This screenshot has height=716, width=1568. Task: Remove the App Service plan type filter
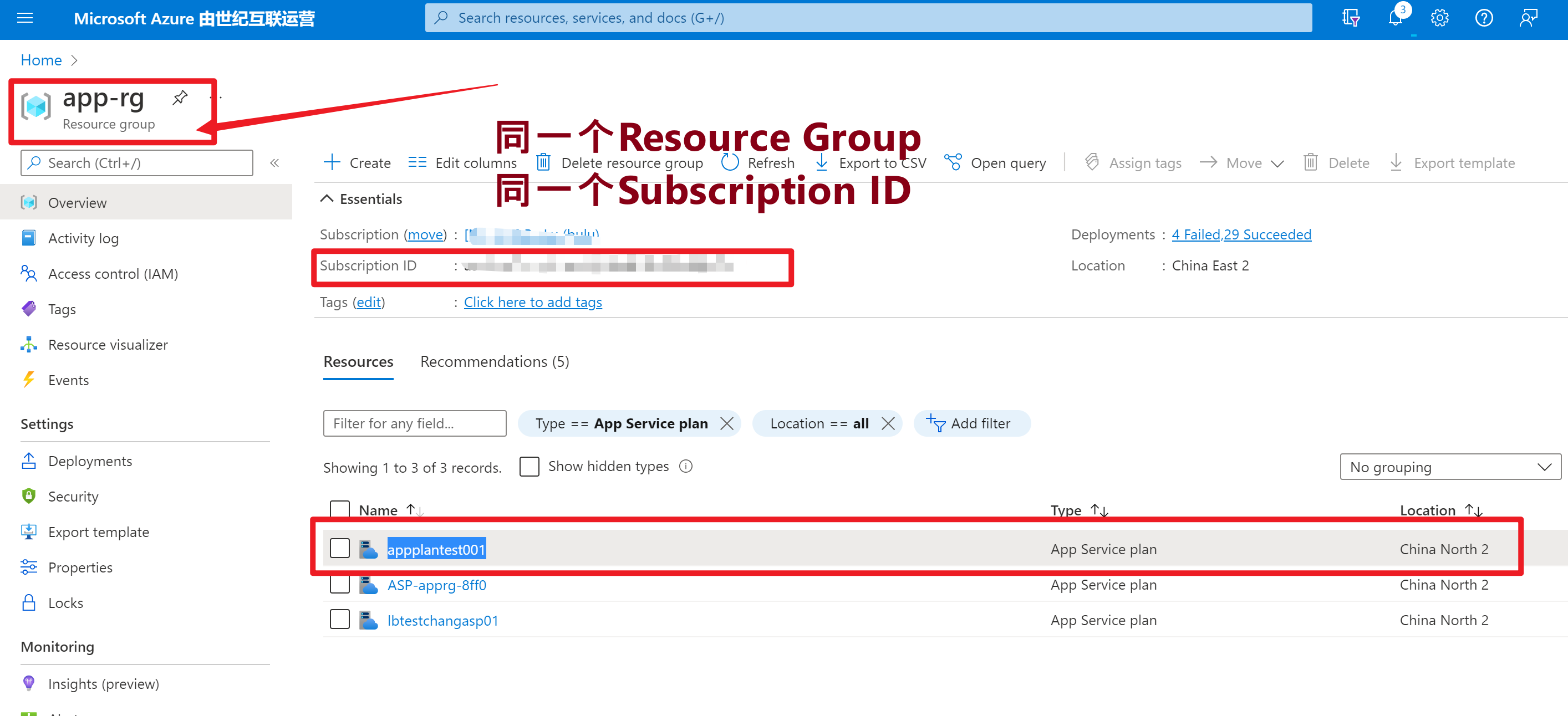click(x=726, y=423)
